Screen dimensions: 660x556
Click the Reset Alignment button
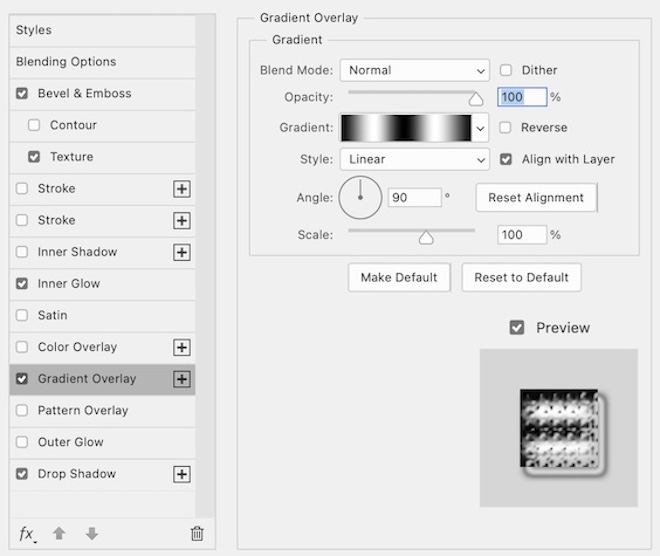(536, 198)
